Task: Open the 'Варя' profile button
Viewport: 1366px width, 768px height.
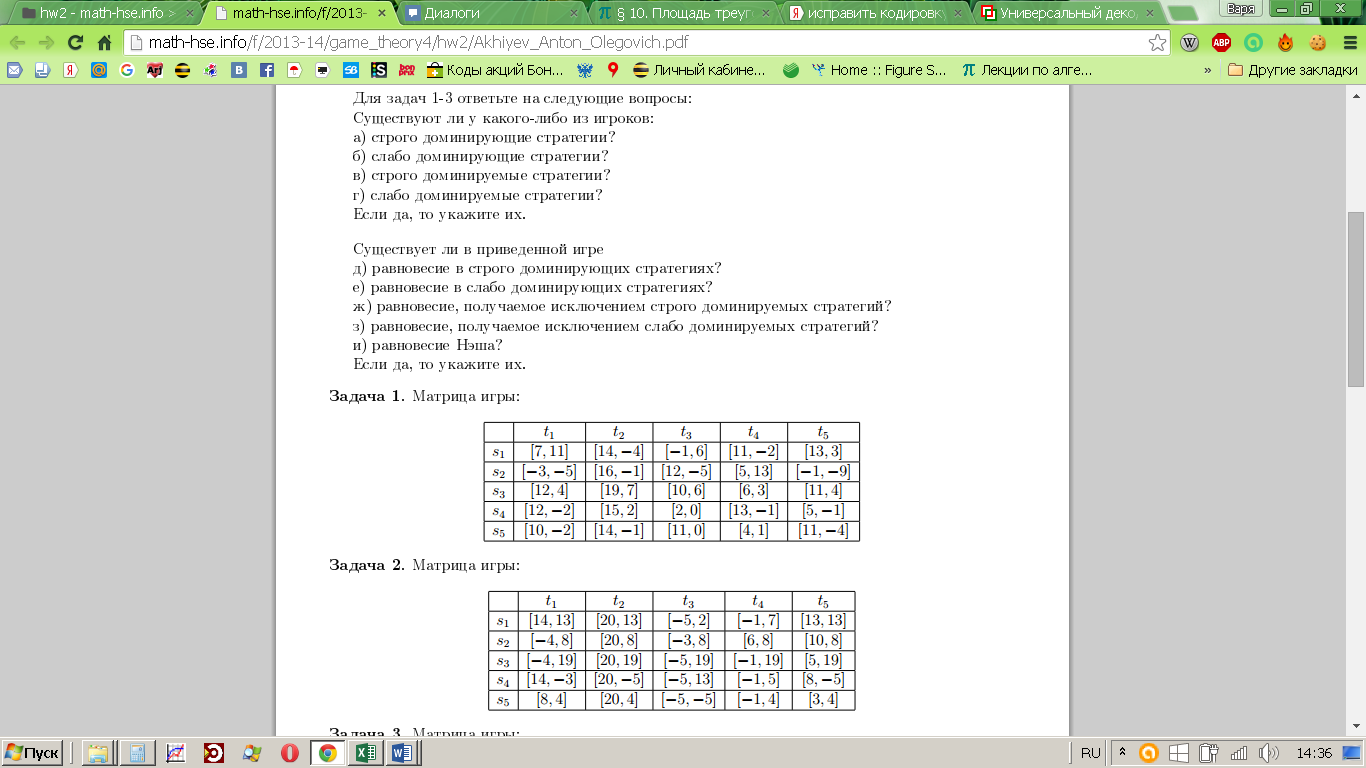Action: click(1241, 9)
